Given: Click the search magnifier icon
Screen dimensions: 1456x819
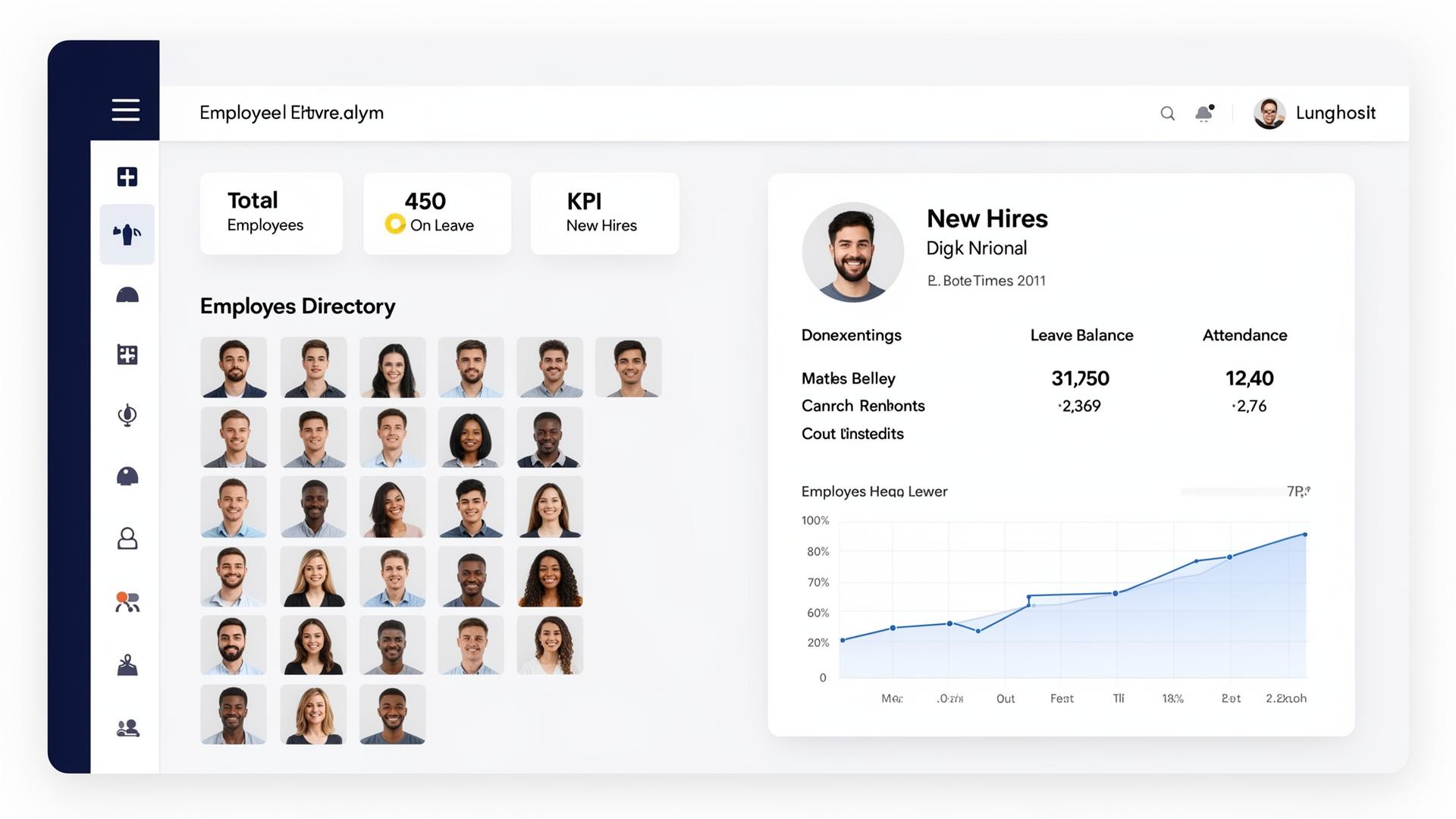Looking at the screenshot, I should click(x=1168, y=114).
